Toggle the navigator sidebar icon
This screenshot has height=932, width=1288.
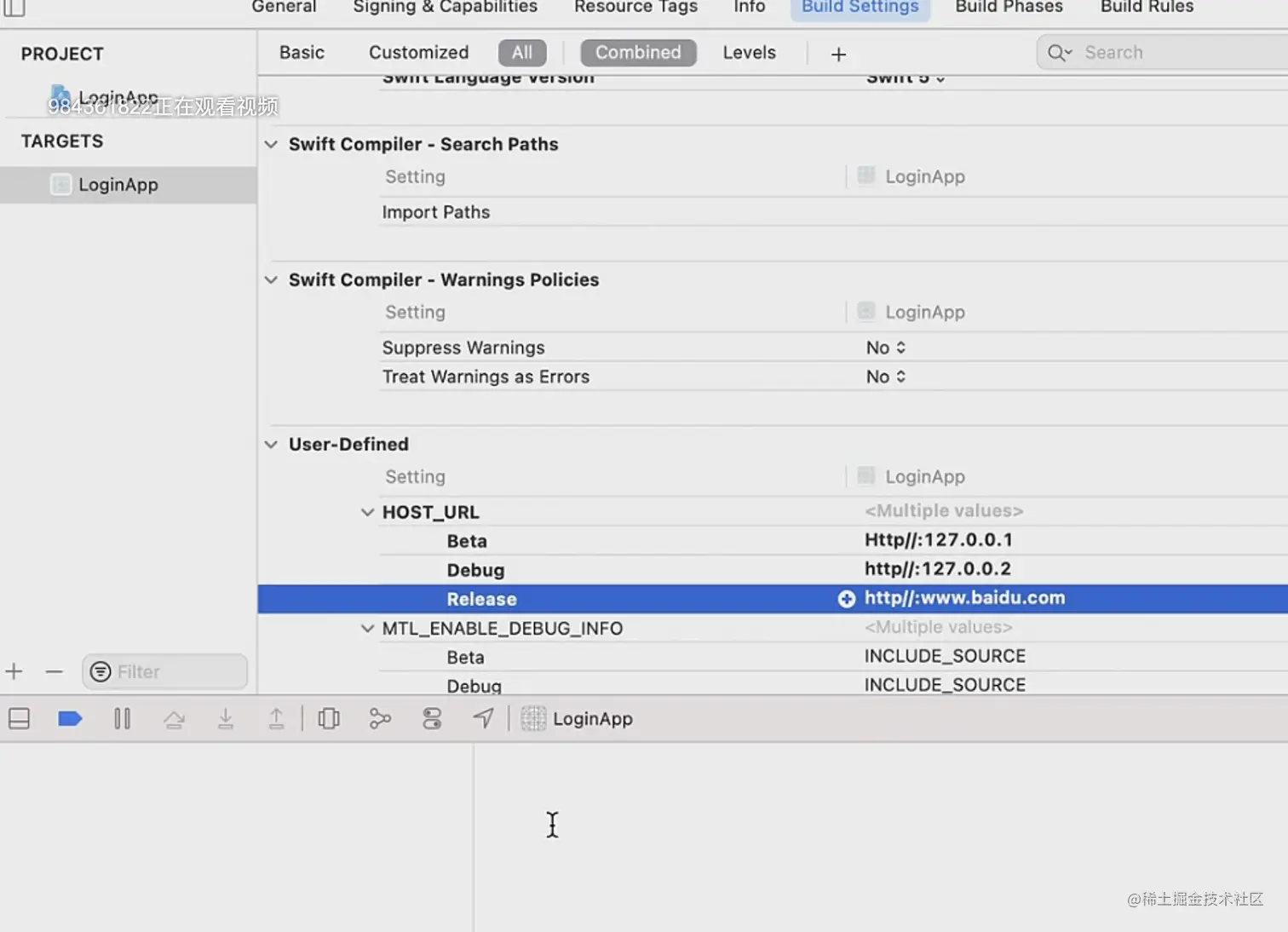14,8
